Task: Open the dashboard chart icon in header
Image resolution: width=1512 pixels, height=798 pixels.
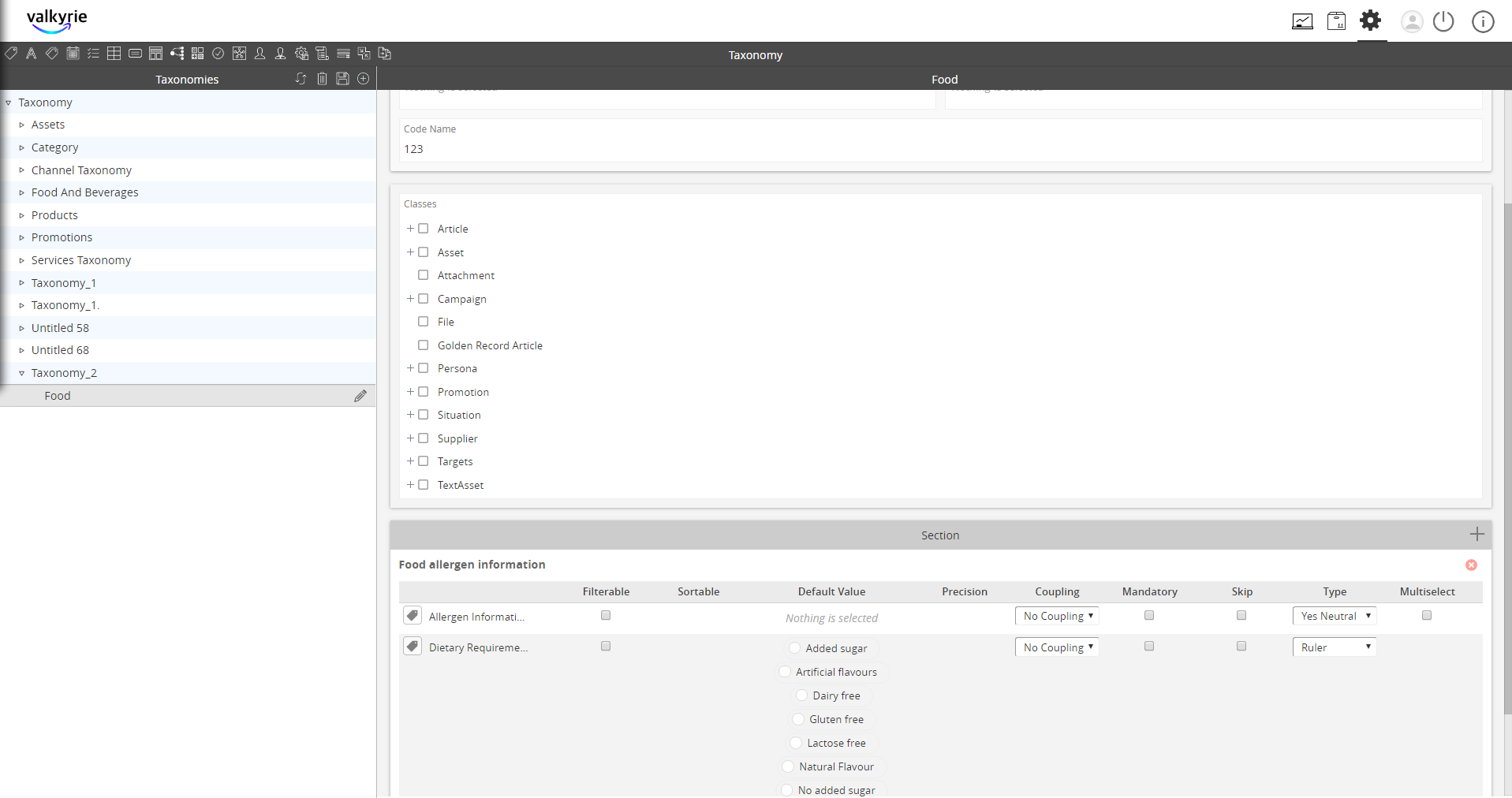Action: (x=1302, y=21)
